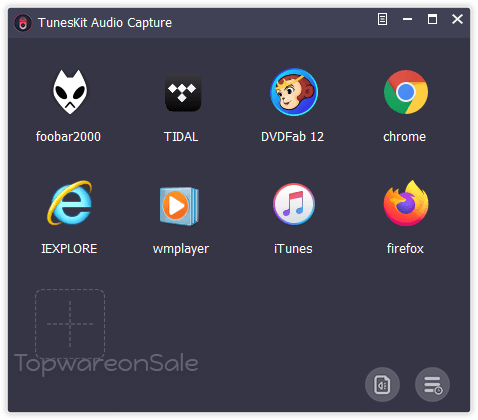Launch foobar2000 from the app list
This screenshot has height=420, width=478.
click(70, 92)
